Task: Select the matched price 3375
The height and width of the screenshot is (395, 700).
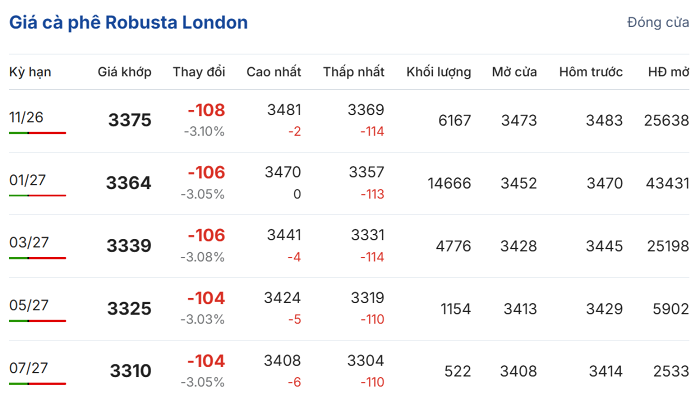Action: [x=130, y=120]
